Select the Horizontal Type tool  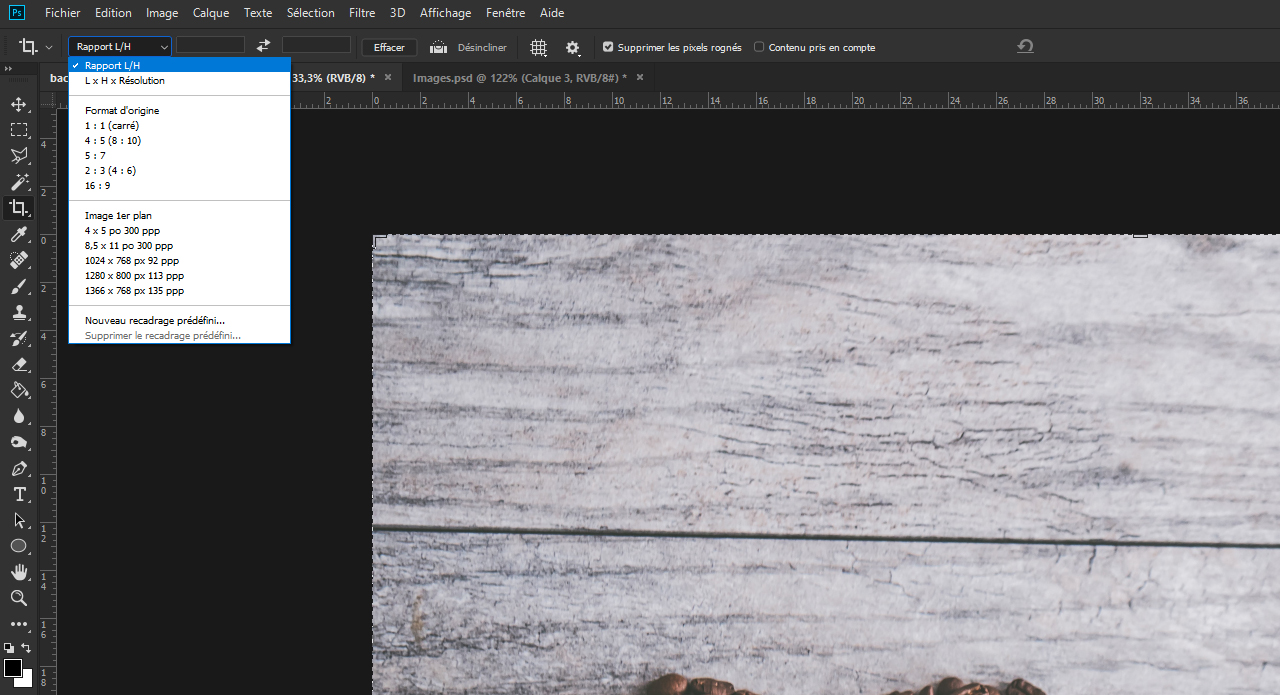click(x=18, y=494)
